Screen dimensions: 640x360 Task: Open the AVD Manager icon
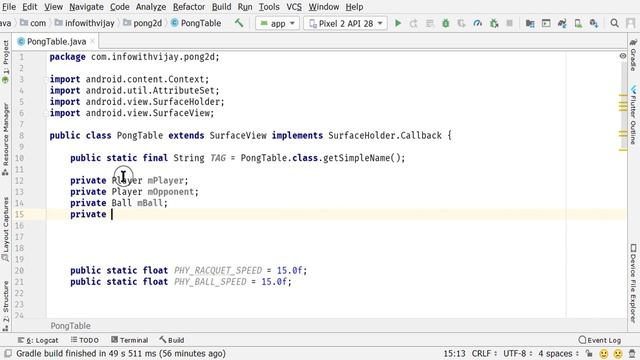[578, 24]
